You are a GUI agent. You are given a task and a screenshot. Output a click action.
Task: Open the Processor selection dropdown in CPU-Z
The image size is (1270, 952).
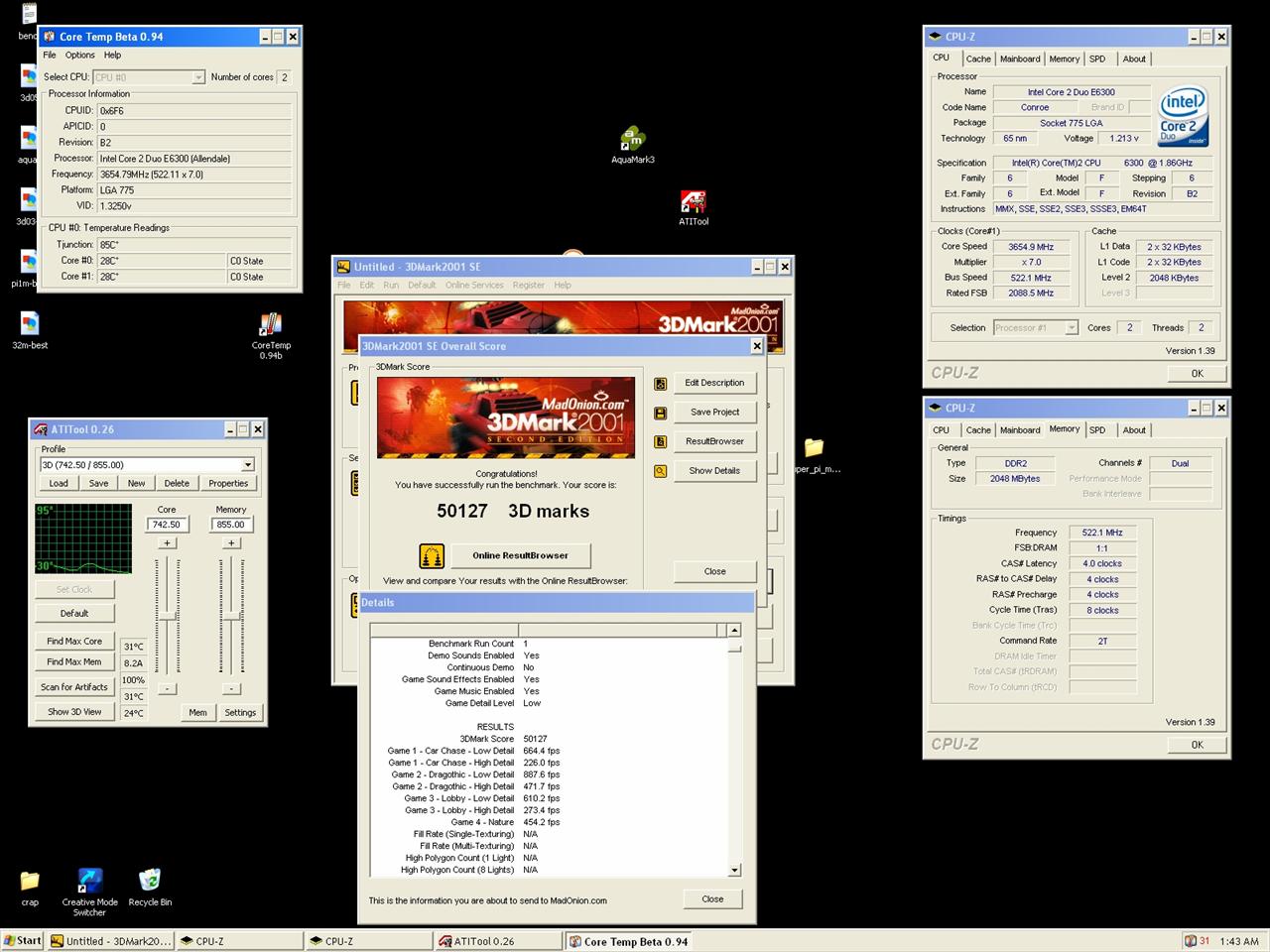tap(1071, 327)
